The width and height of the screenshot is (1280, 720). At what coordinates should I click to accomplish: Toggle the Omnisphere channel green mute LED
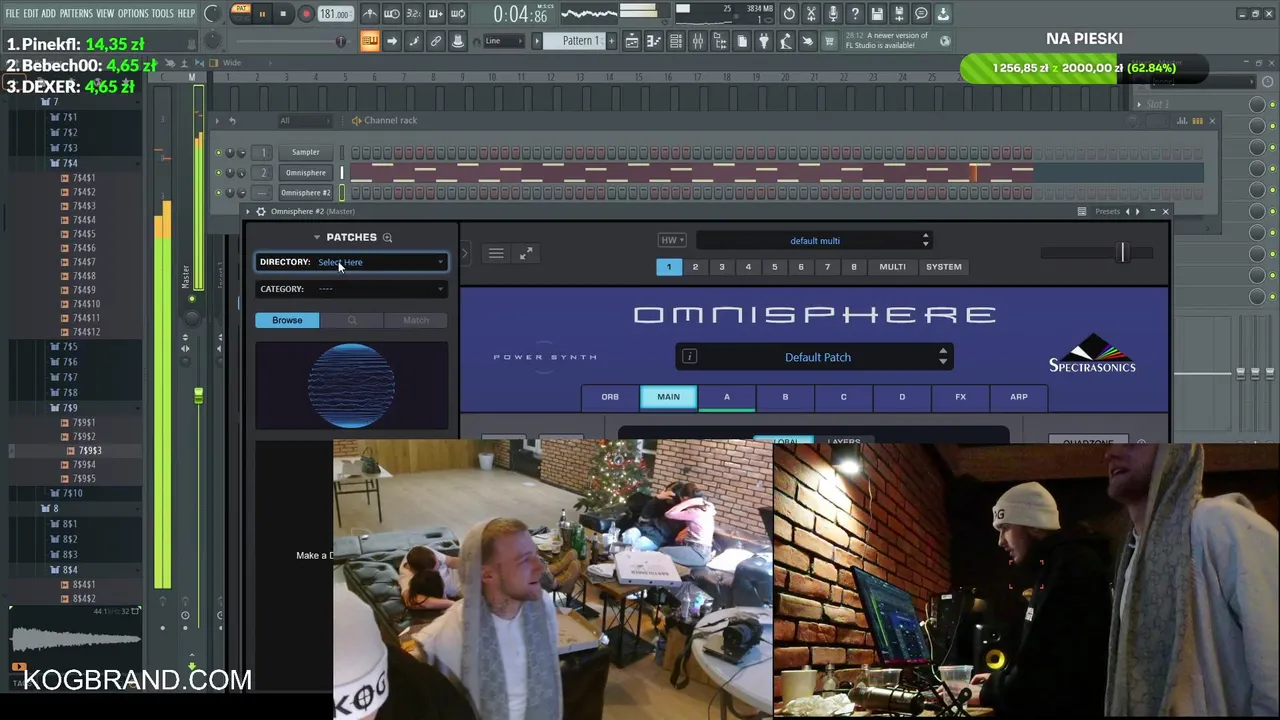219,173
